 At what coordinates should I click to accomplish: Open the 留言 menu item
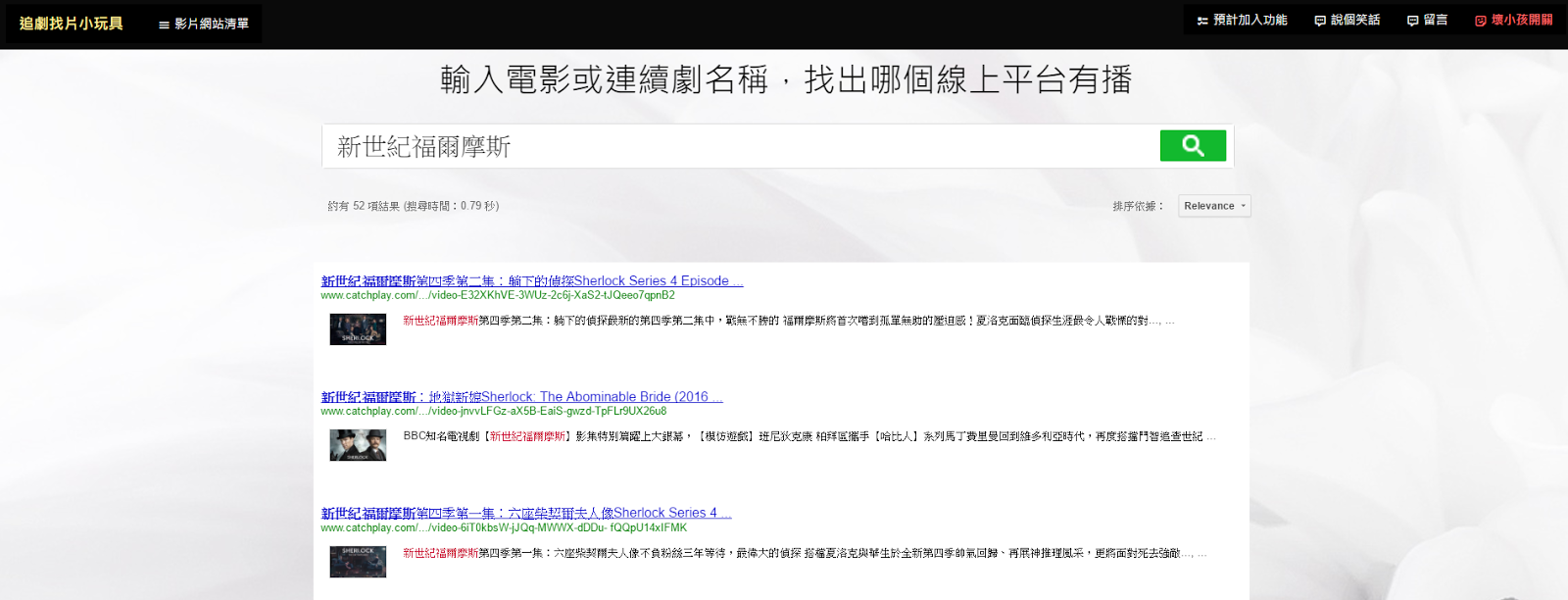tap(1428, 20)
